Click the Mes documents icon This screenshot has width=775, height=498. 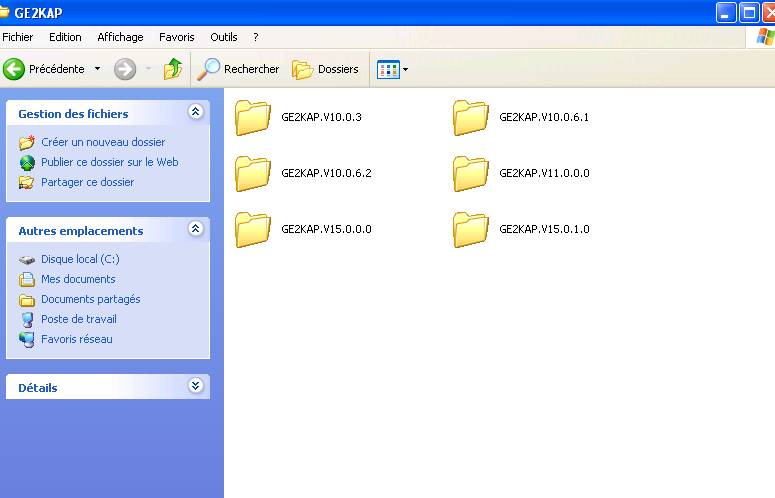27,280
